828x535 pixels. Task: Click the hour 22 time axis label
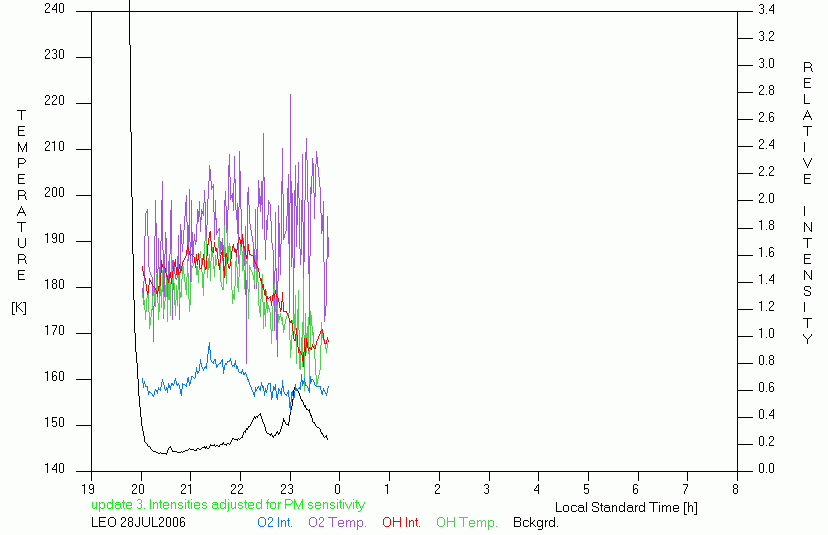coord(238,489)
